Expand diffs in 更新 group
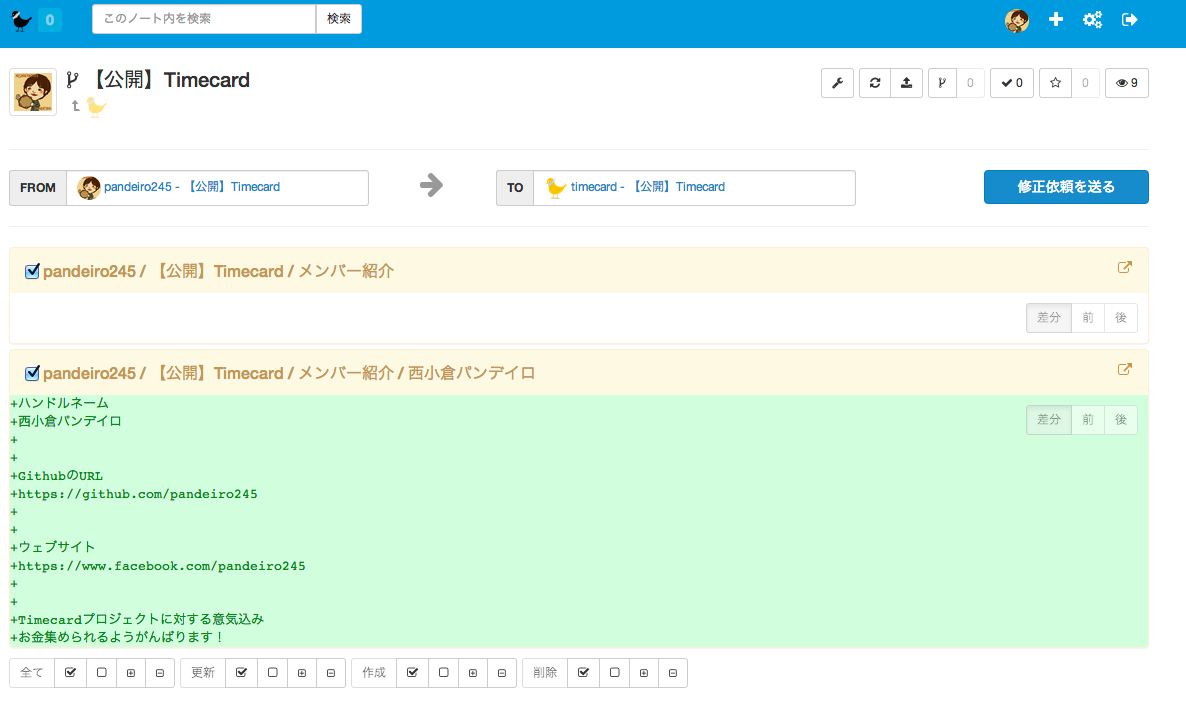The width and height of the screenshot is (1186, 707). coord(302,673)
